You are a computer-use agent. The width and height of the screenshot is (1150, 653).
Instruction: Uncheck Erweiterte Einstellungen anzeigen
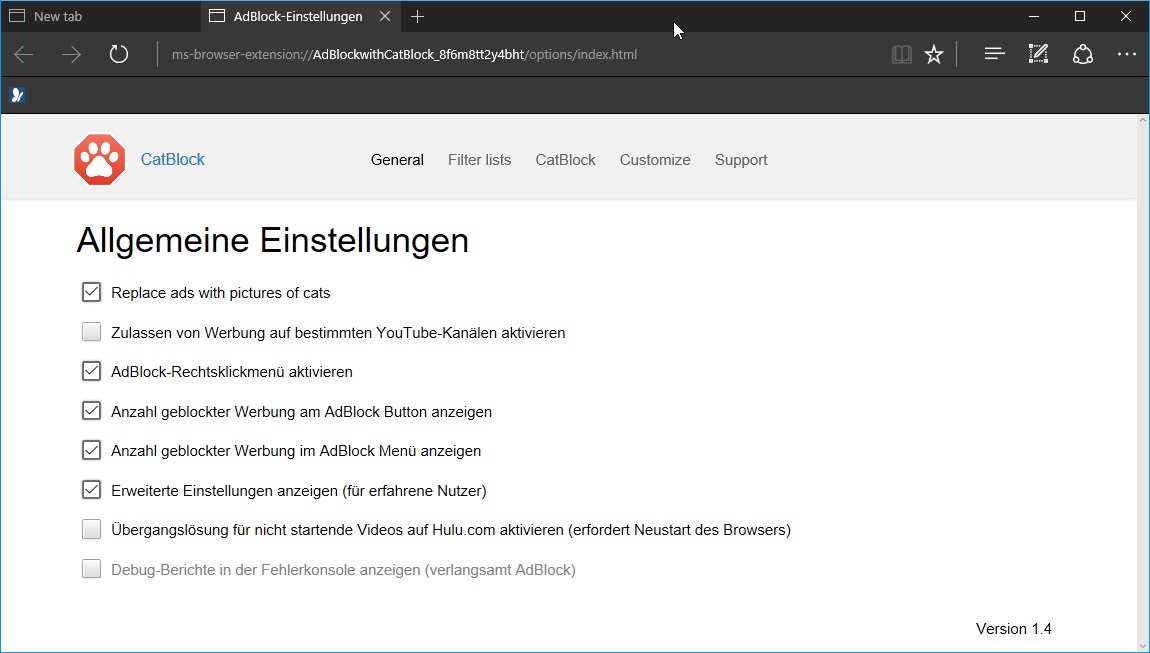pos(91,489)
